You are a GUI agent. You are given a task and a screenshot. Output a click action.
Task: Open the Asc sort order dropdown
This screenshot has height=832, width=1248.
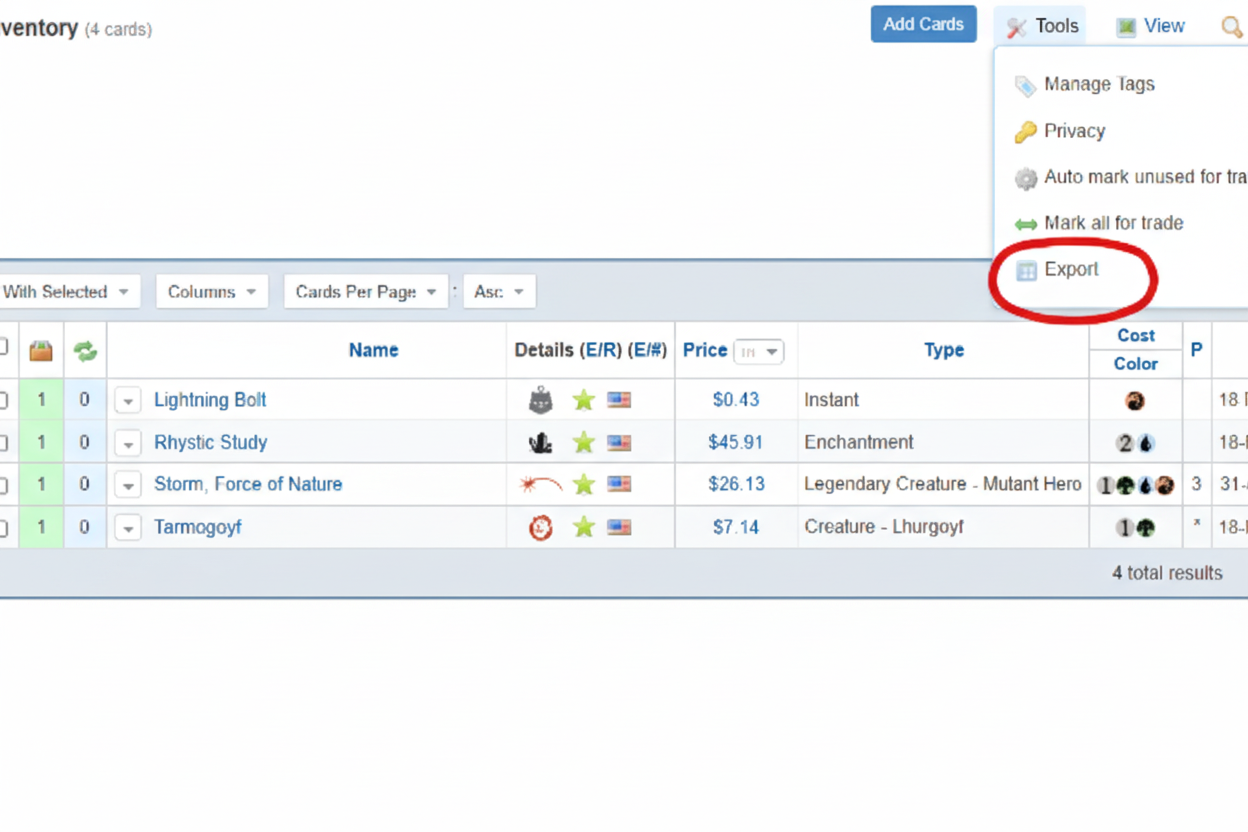click(499, 292)
